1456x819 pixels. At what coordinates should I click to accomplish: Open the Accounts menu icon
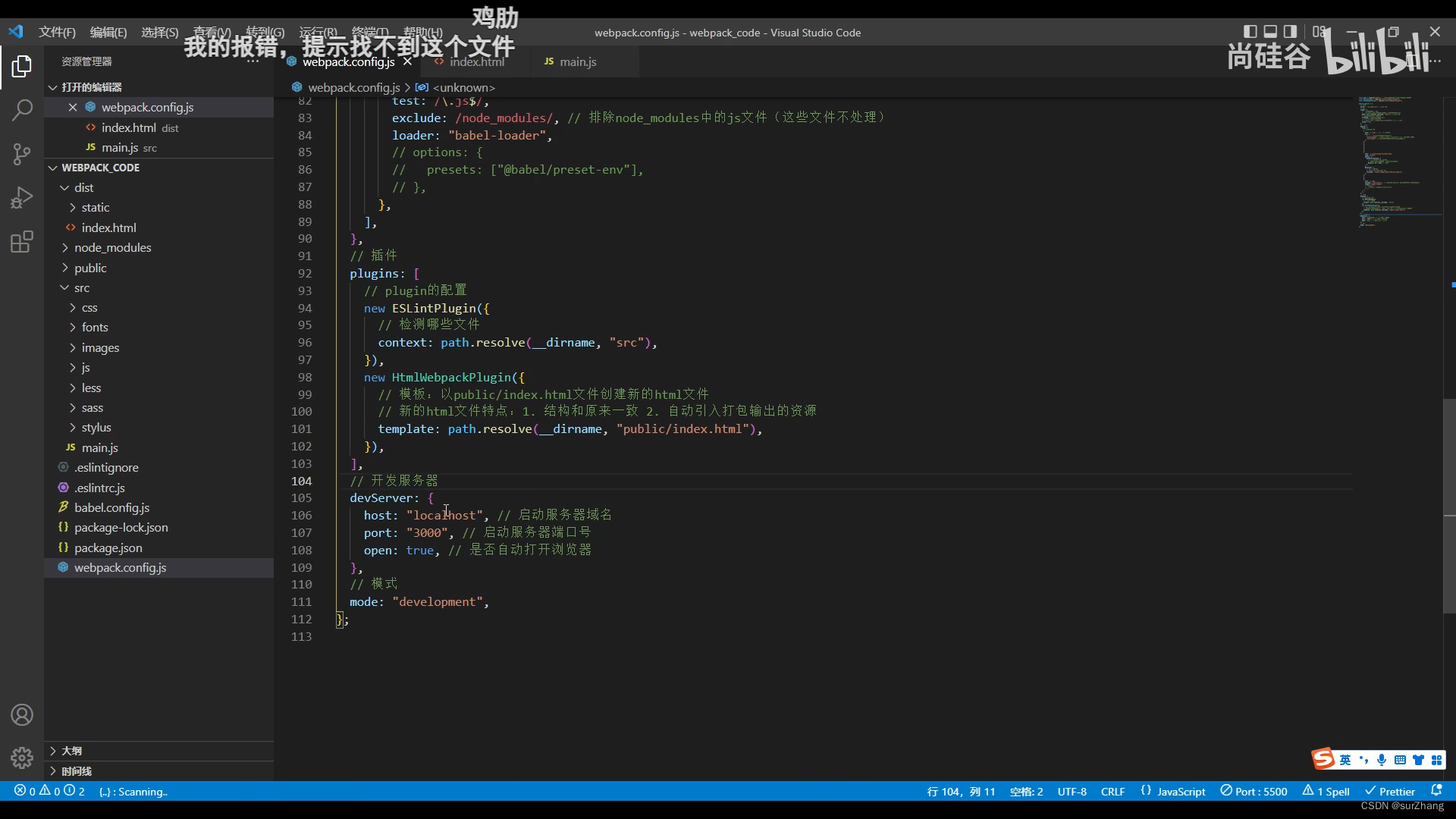click(22, 714)
